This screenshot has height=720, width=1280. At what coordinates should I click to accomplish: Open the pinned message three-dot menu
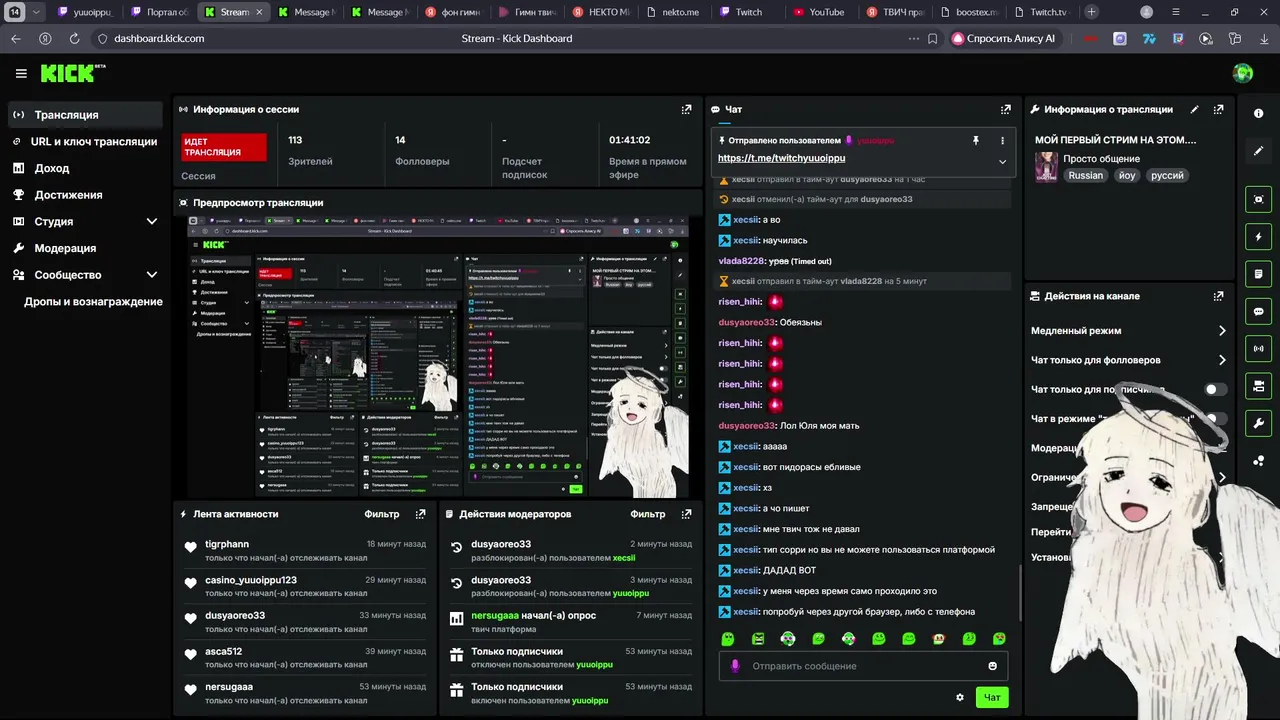point(1003,141)
